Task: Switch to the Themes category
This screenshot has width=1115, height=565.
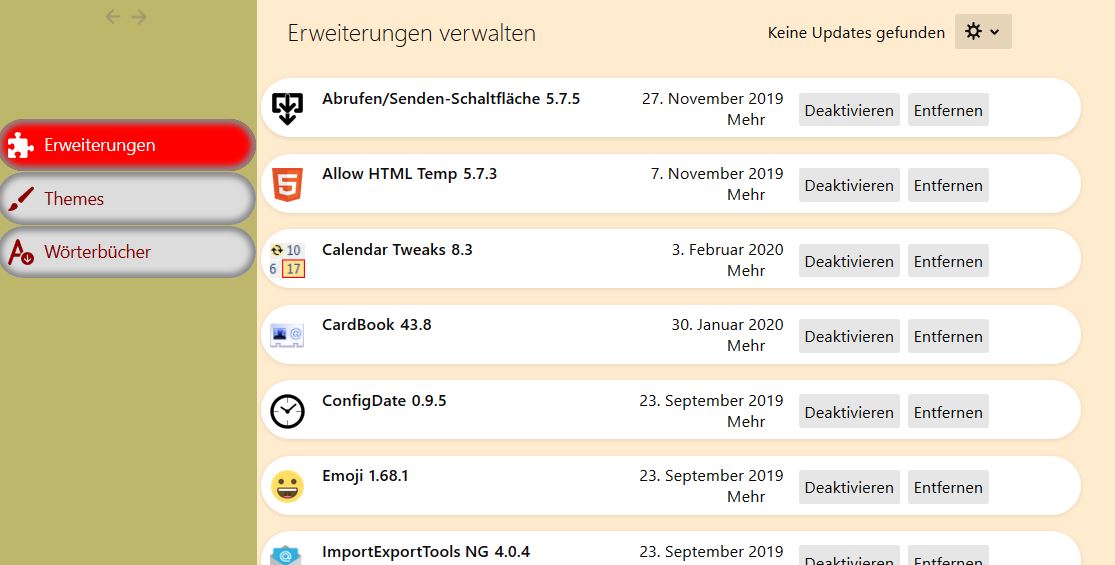Action: click(x=127, y=199)
